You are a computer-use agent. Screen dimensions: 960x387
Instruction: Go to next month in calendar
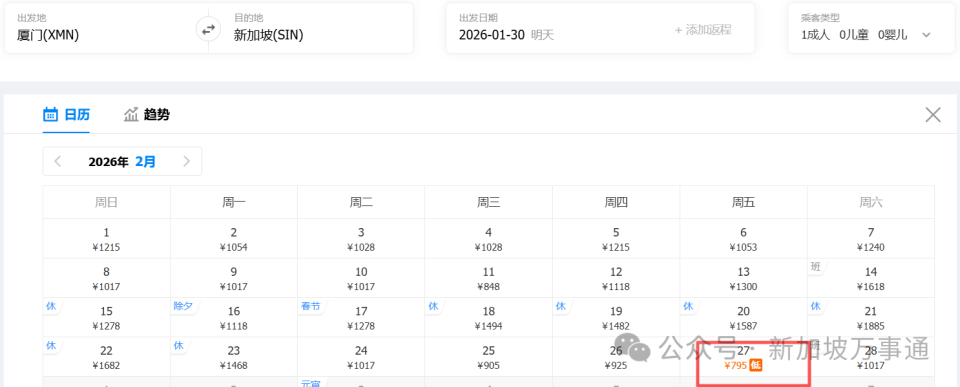click(187, 162)
